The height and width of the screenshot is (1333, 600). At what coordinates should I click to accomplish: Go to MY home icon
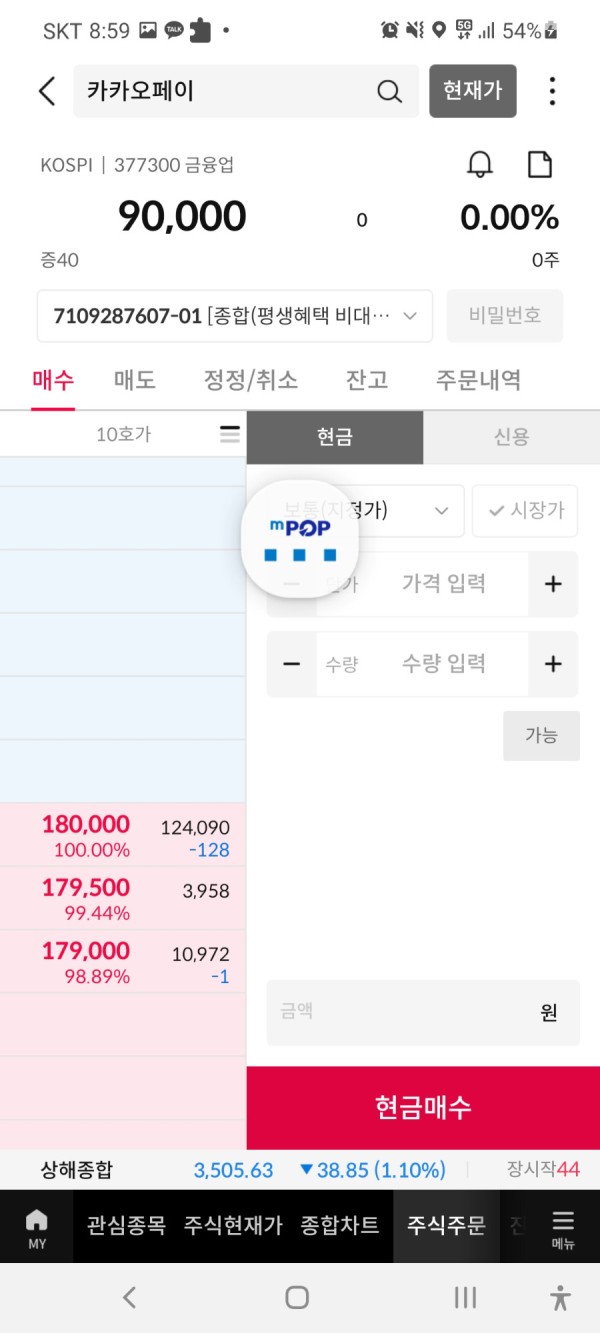coord(37,1227)
